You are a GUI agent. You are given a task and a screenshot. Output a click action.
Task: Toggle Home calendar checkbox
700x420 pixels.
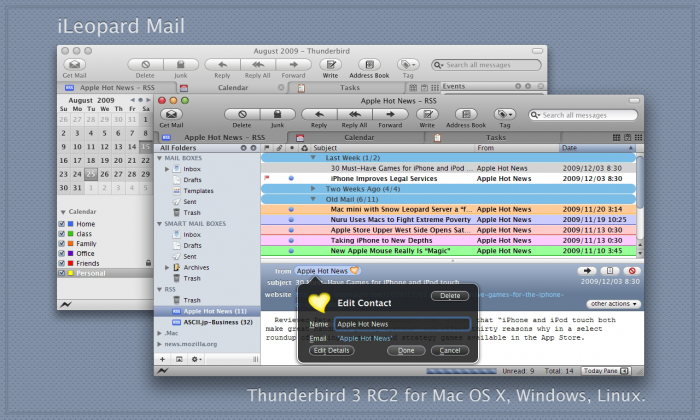62,224
